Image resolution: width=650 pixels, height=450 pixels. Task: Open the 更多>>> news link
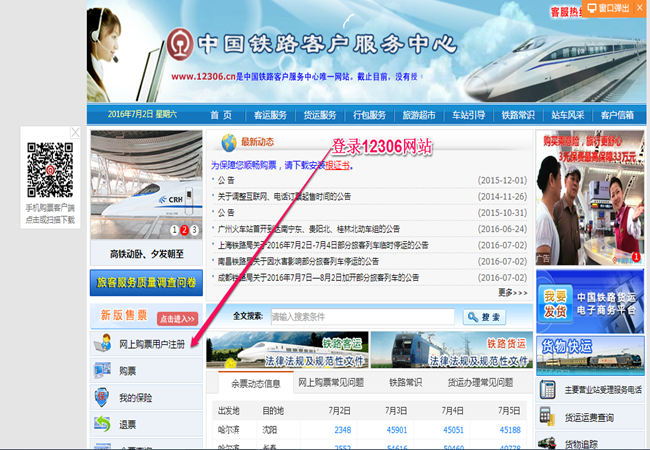pos(513,293)
